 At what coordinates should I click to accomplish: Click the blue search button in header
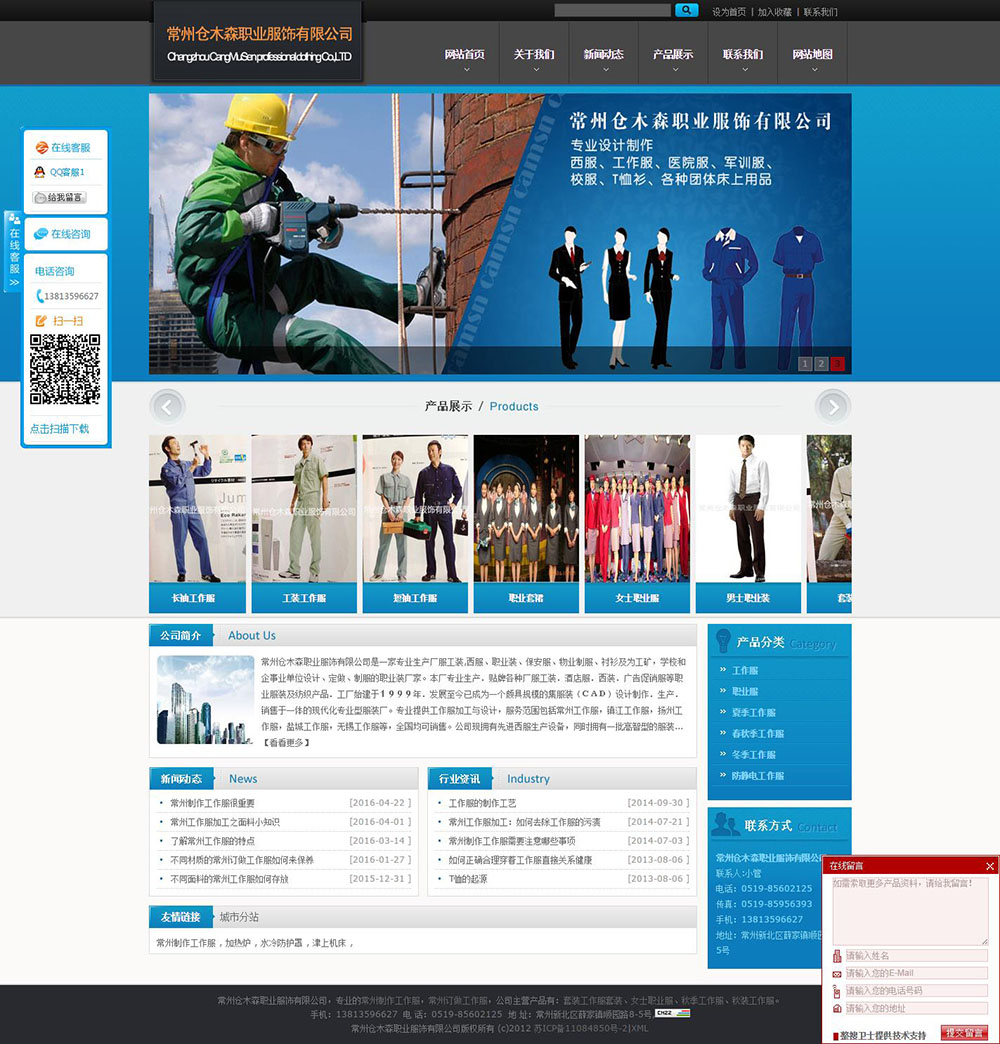pyautogui.click(x=686, y=11)
